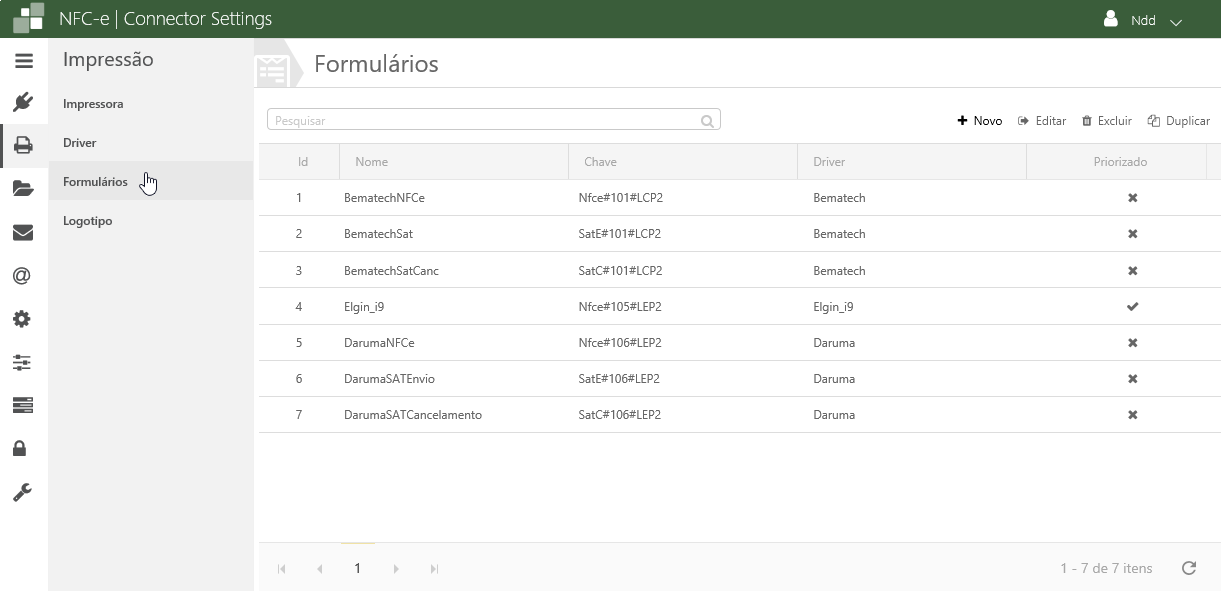Toggle Priorizado mark for DarumaSATCancelamento

click(1132, 415)
